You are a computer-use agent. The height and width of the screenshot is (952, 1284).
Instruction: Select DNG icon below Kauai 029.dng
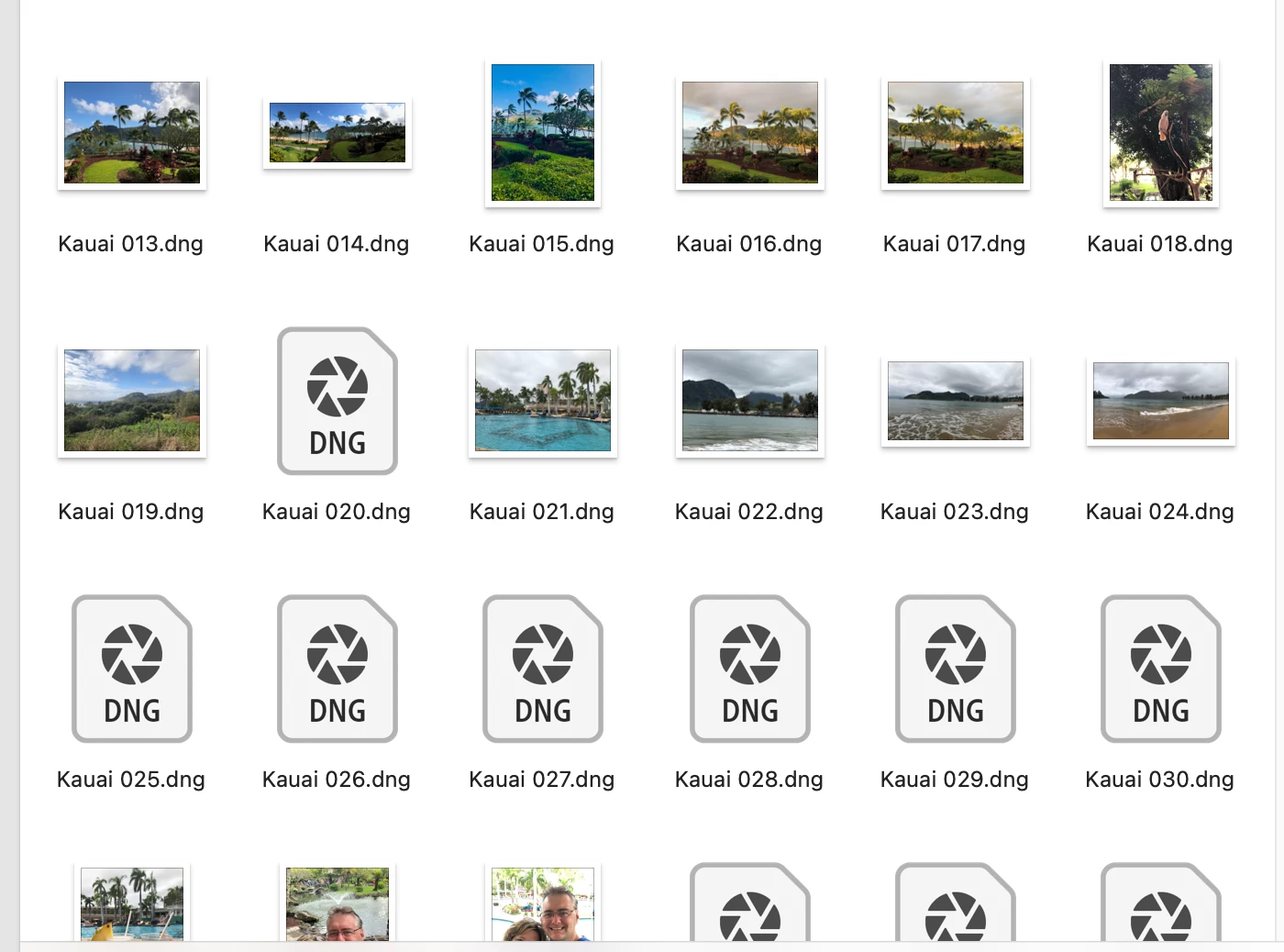coord(956,902)
